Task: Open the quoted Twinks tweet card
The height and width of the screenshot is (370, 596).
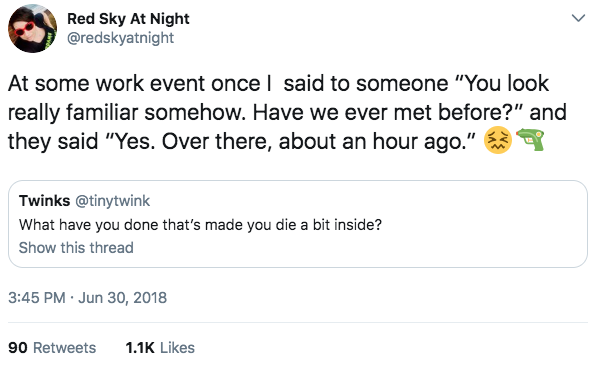Action: click(x=298, y=224)
